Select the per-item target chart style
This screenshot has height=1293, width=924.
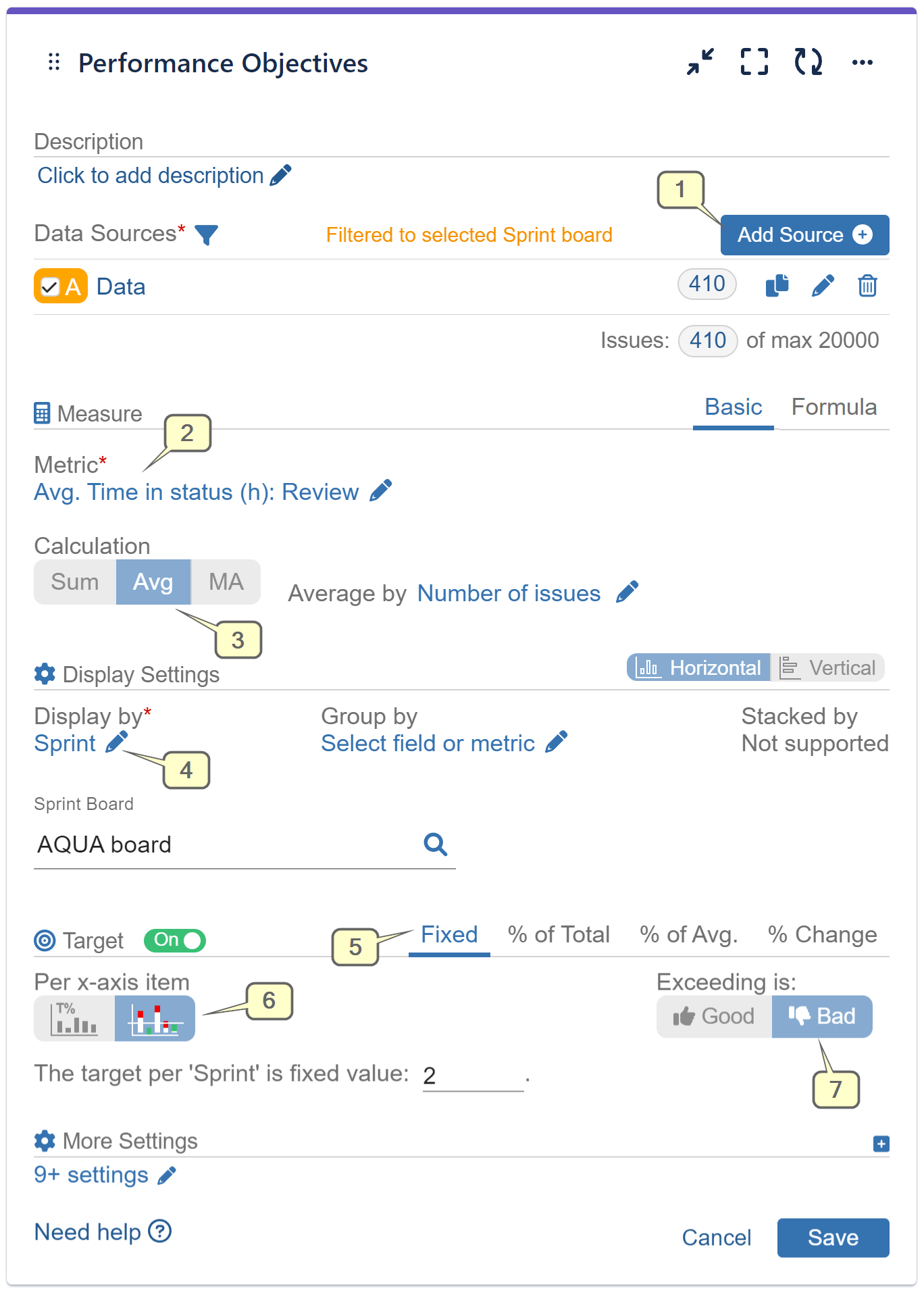(154, 1017)
